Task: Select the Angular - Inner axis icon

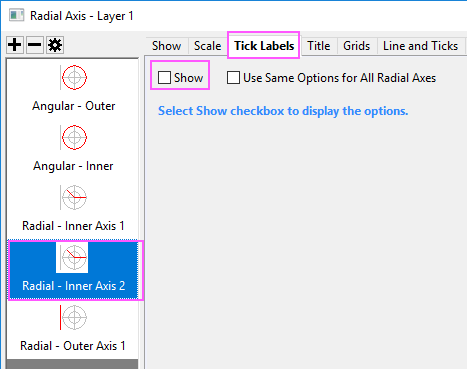Action: click(74, 137)
